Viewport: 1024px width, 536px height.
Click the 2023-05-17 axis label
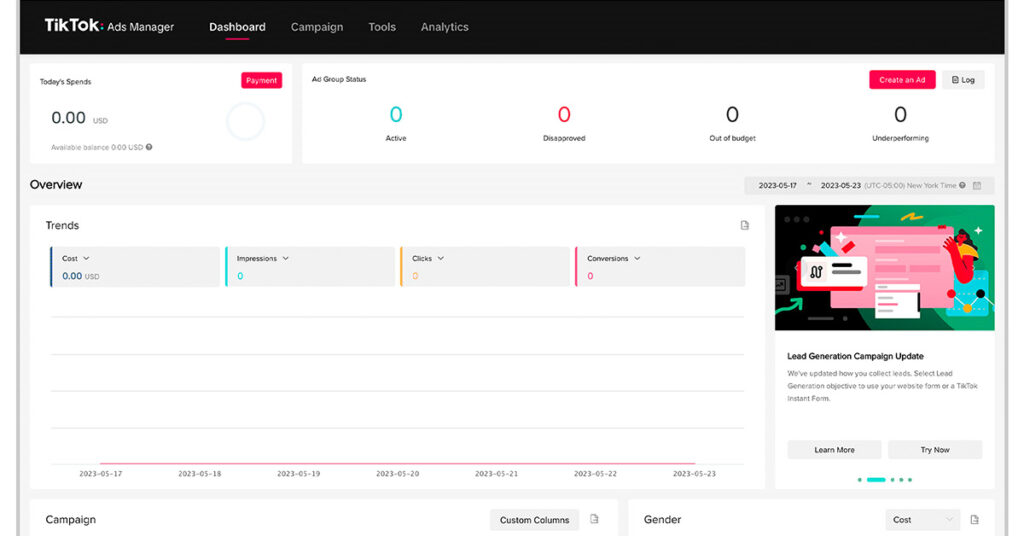(x=101, y=473)
